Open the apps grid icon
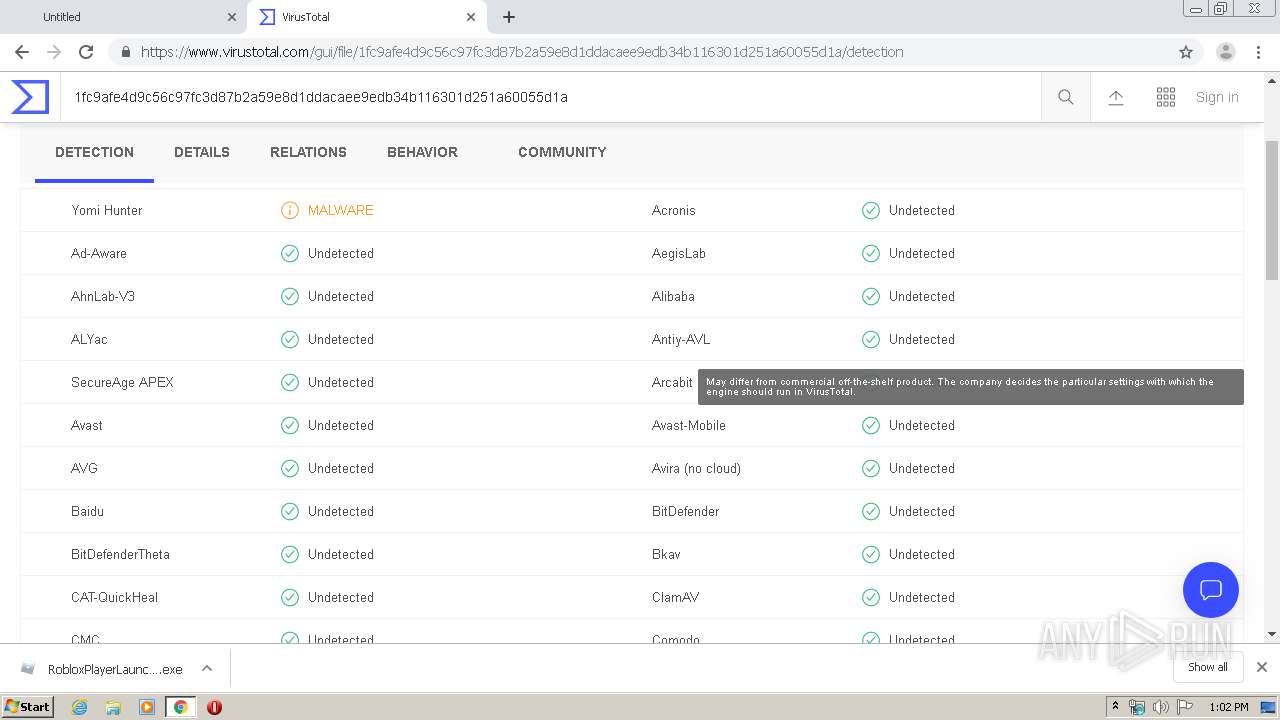 tap(1166, 97)
